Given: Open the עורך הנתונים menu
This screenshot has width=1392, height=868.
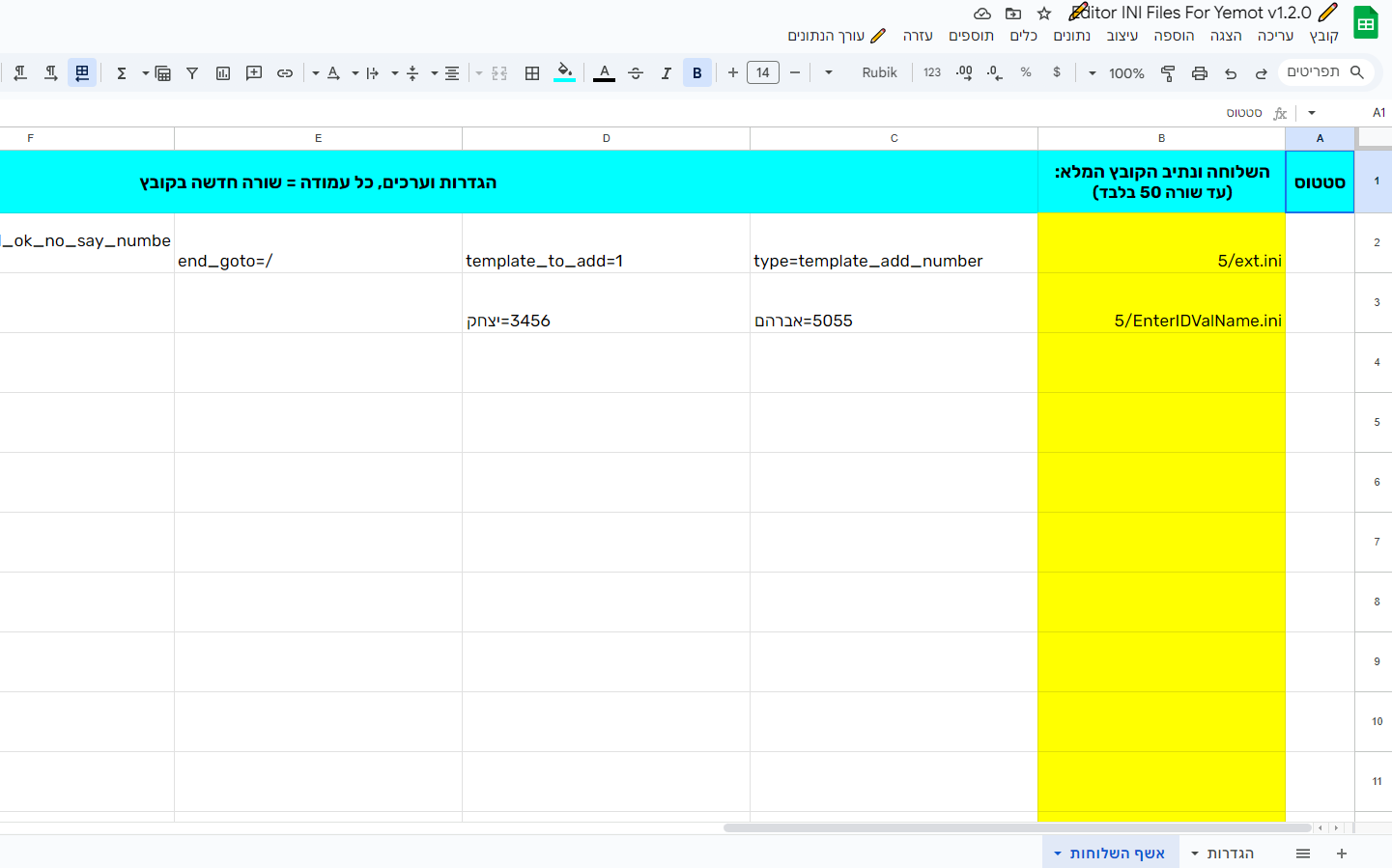Looking at the screenshot, I should pos(837,36).
